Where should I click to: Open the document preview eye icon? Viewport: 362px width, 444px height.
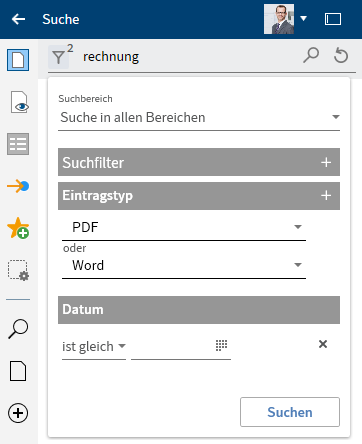20,102
